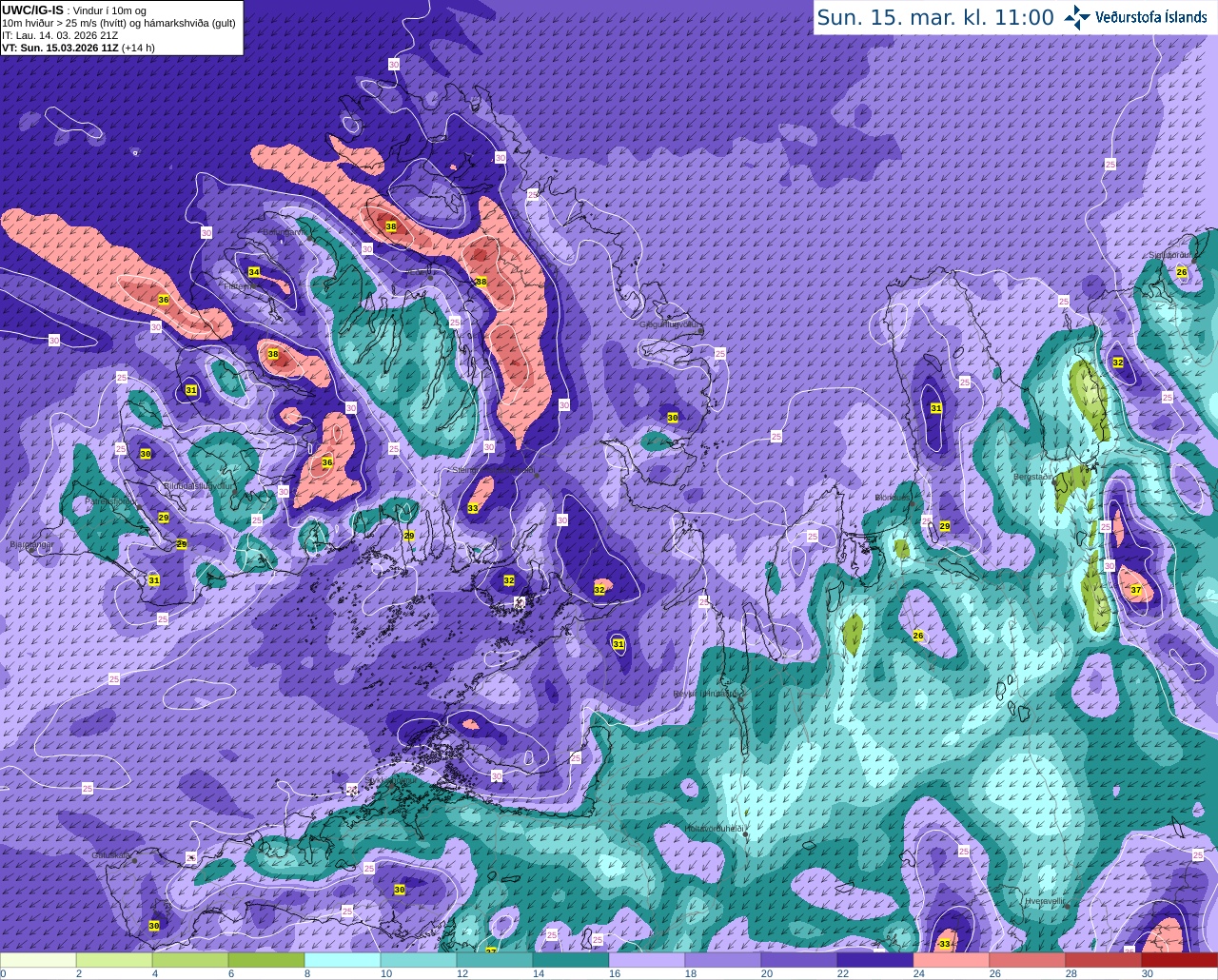This screenshot has height=980, width=1218.
Task: Click the Flateyri station label
Action: [236, 285]
